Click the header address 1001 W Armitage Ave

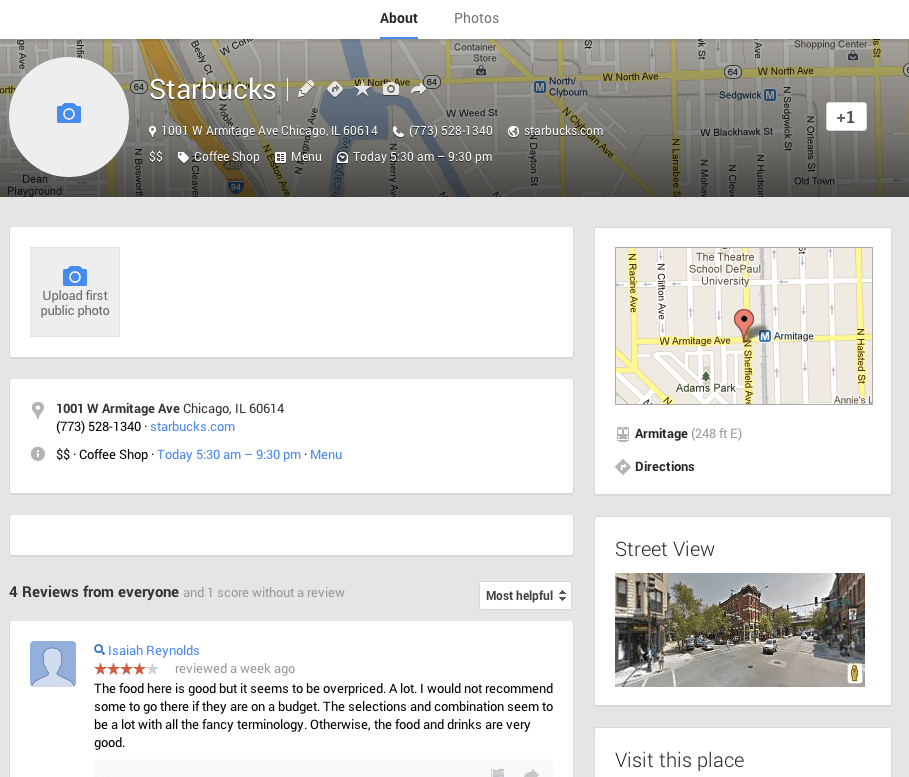(x=269, y=131)
